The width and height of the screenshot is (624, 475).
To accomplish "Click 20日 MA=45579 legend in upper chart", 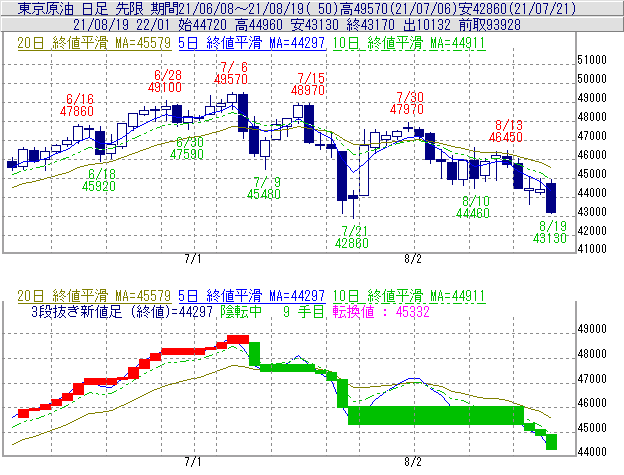I will (x=94, y=43).
